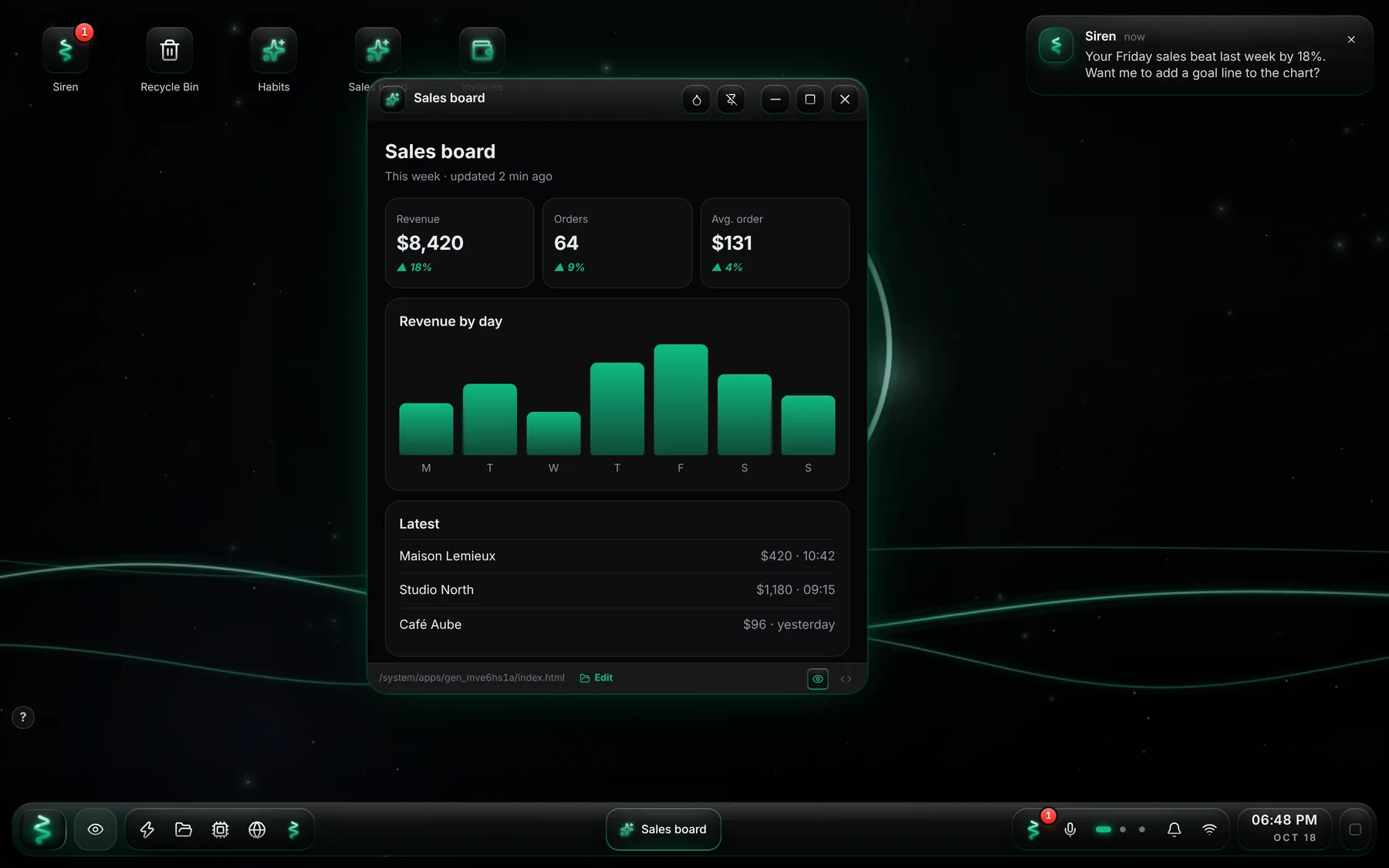
Task: Toggle the microphone in the system tray
Action: pyautogui.click(x=1070, y=829)
